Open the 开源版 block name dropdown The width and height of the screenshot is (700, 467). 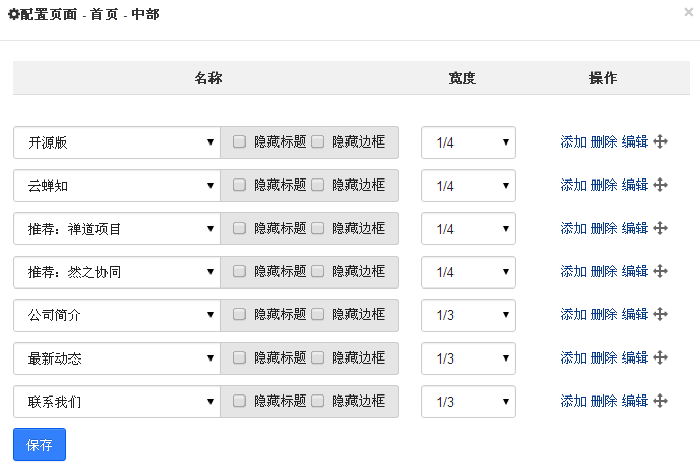click(116, 142)
